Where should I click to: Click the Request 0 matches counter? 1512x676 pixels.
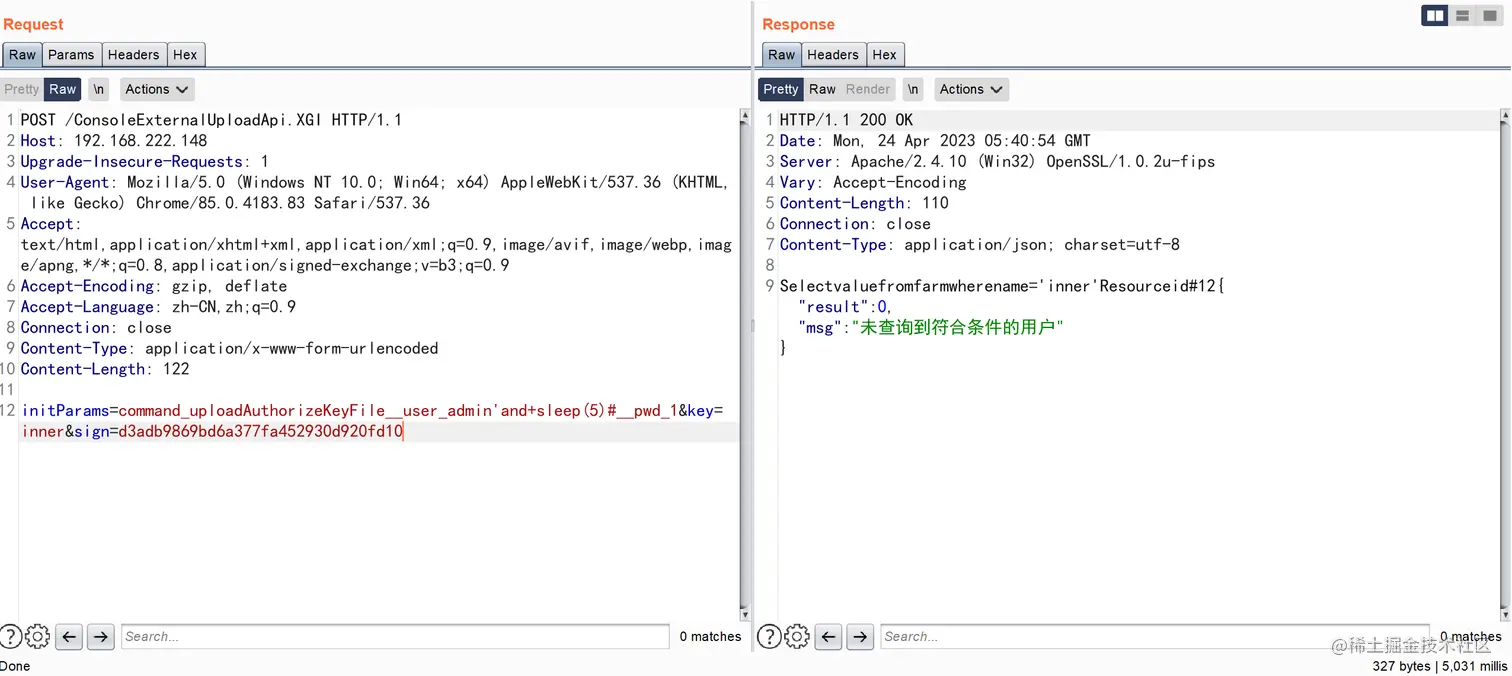coord(710,636)
